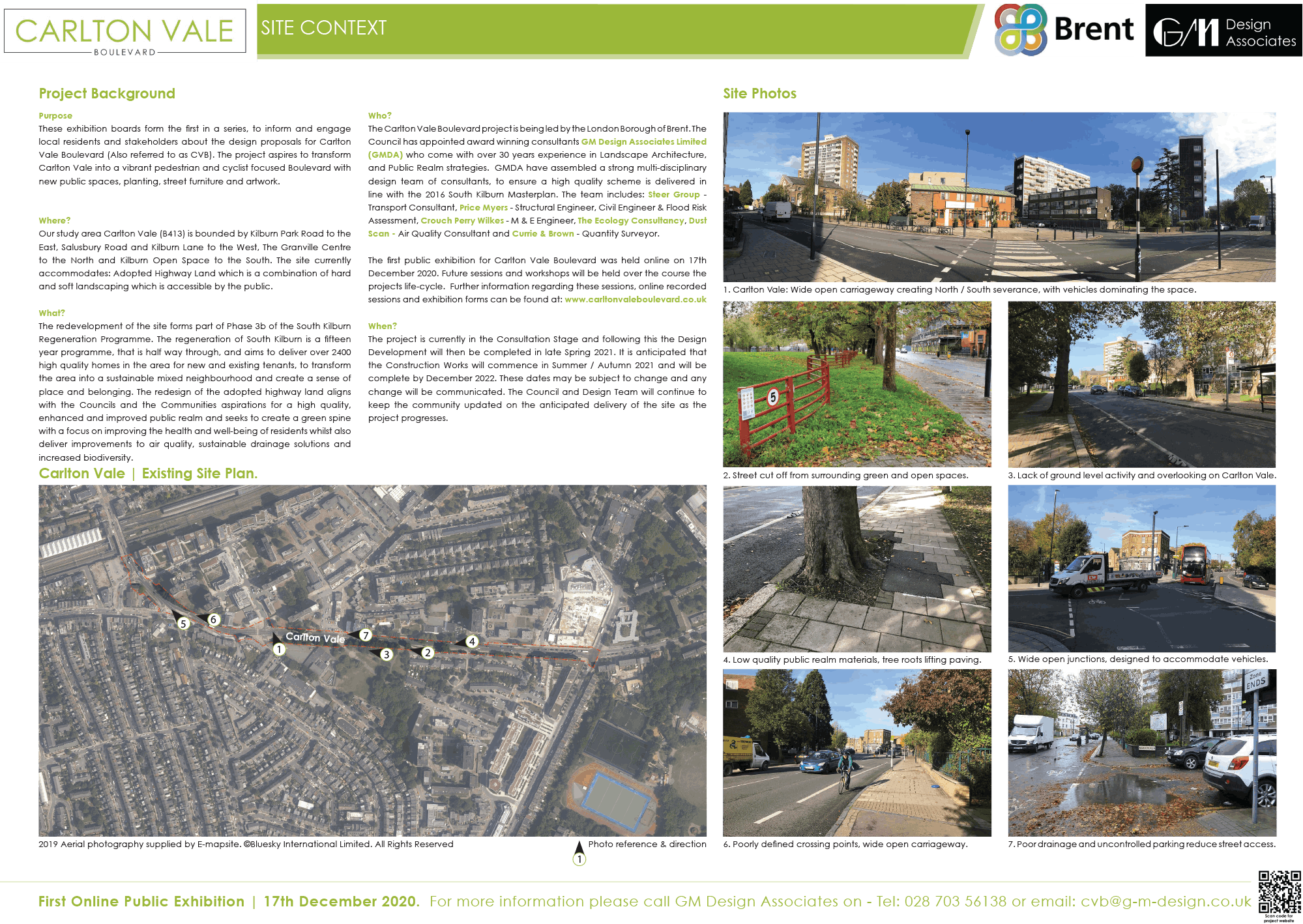Click the cvb@g-m-design.co.uk email address
Image resolution: width=1303 pixels, height=924 pixels.
[x=1165, y=901]
